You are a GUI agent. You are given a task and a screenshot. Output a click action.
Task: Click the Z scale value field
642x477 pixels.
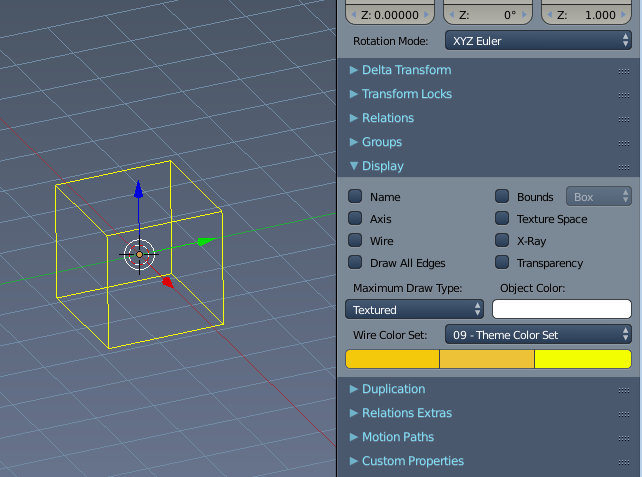pos(586,15)
